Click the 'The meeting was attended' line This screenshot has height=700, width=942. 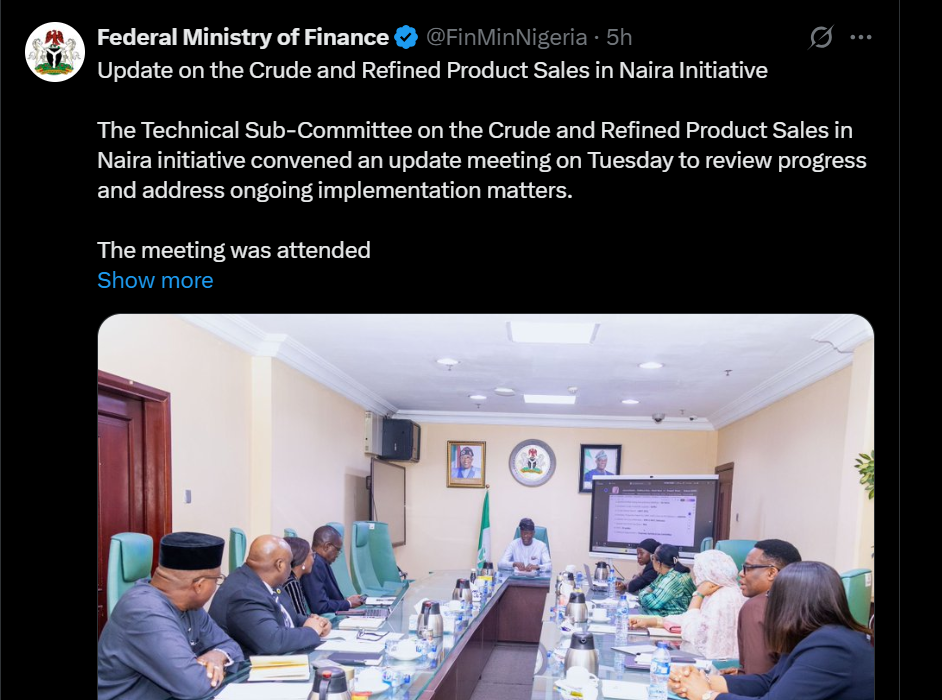tap(234, 250)
